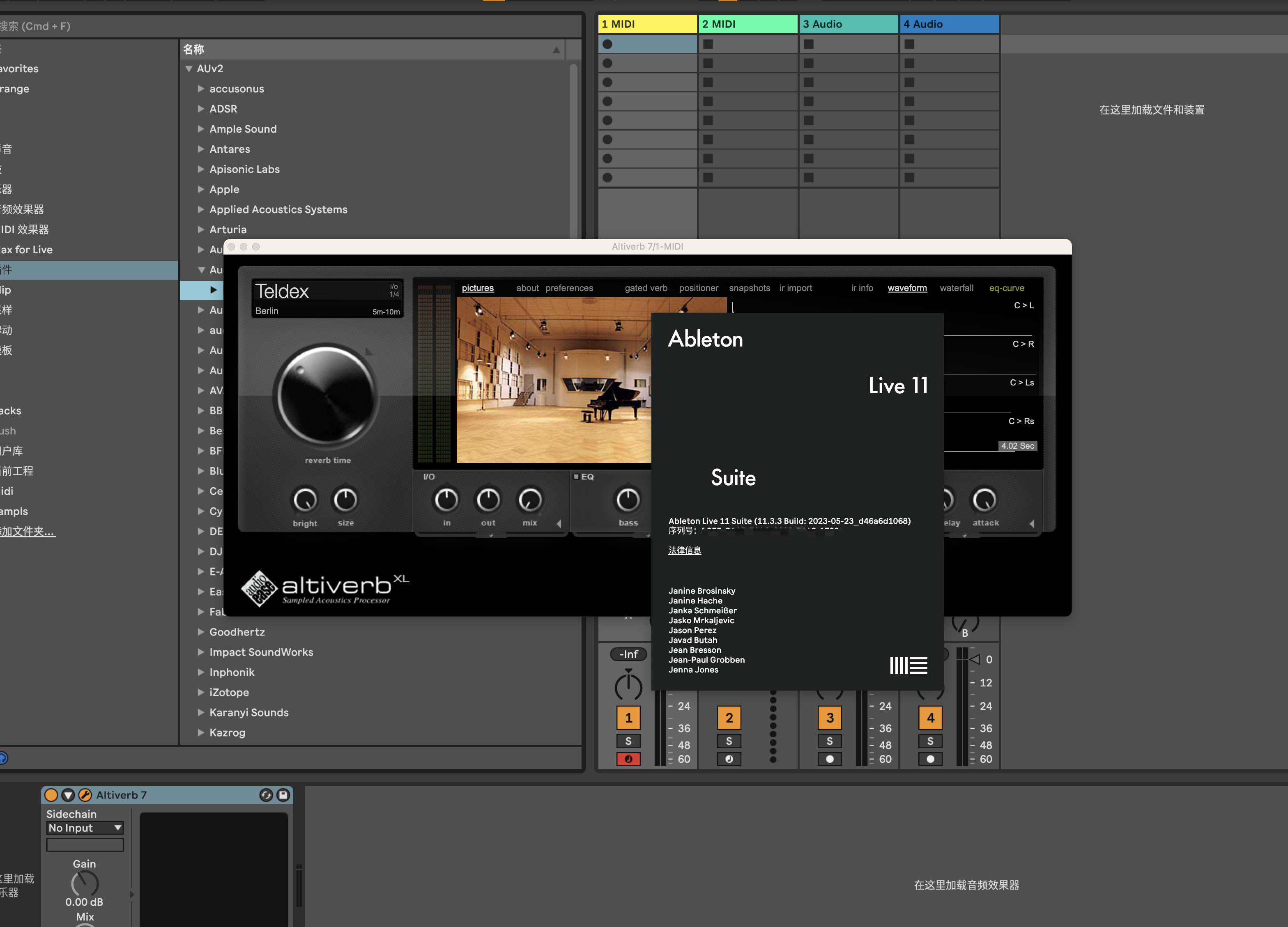Select the 4 Audio track header
Viewport: 1288px width, 927px height.
click(x=949, y=24)
